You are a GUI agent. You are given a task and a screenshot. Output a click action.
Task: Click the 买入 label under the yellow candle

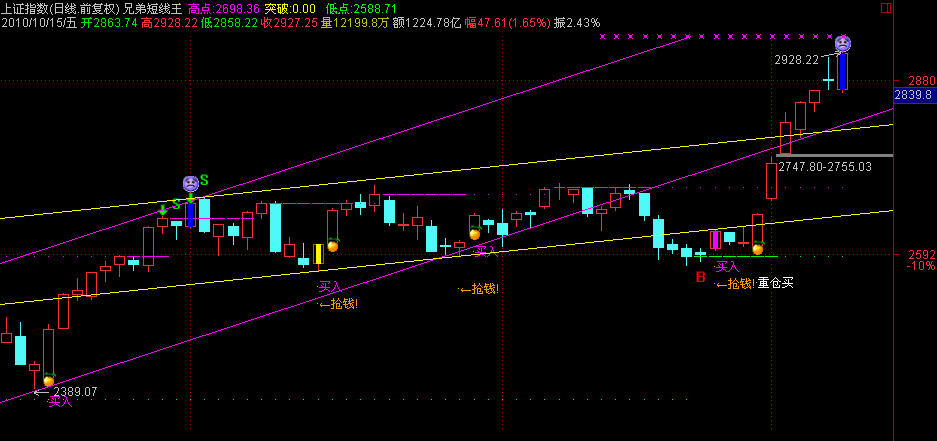[330, 287]
